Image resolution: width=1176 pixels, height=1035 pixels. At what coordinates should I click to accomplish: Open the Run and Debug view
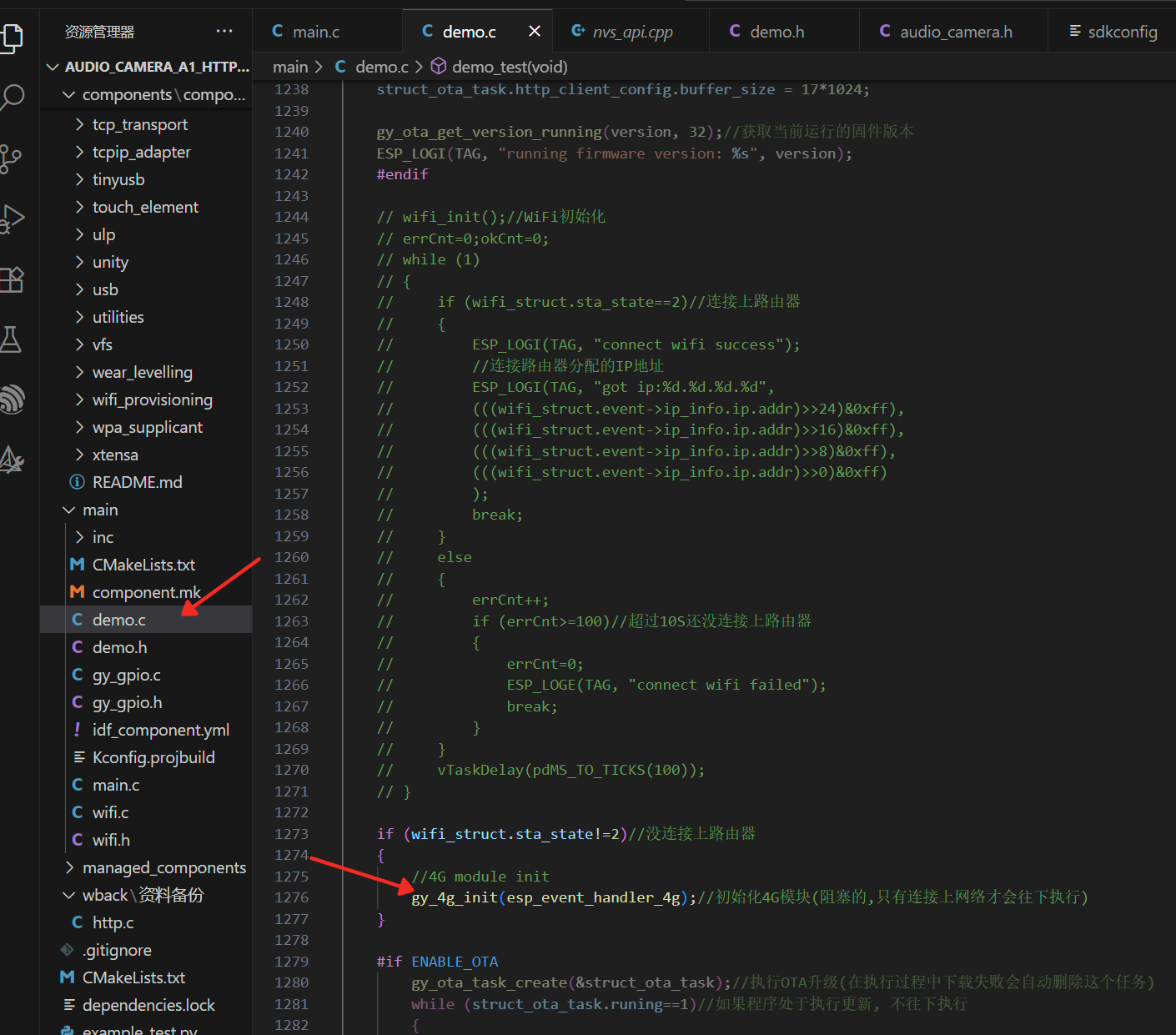pos(12,219)
